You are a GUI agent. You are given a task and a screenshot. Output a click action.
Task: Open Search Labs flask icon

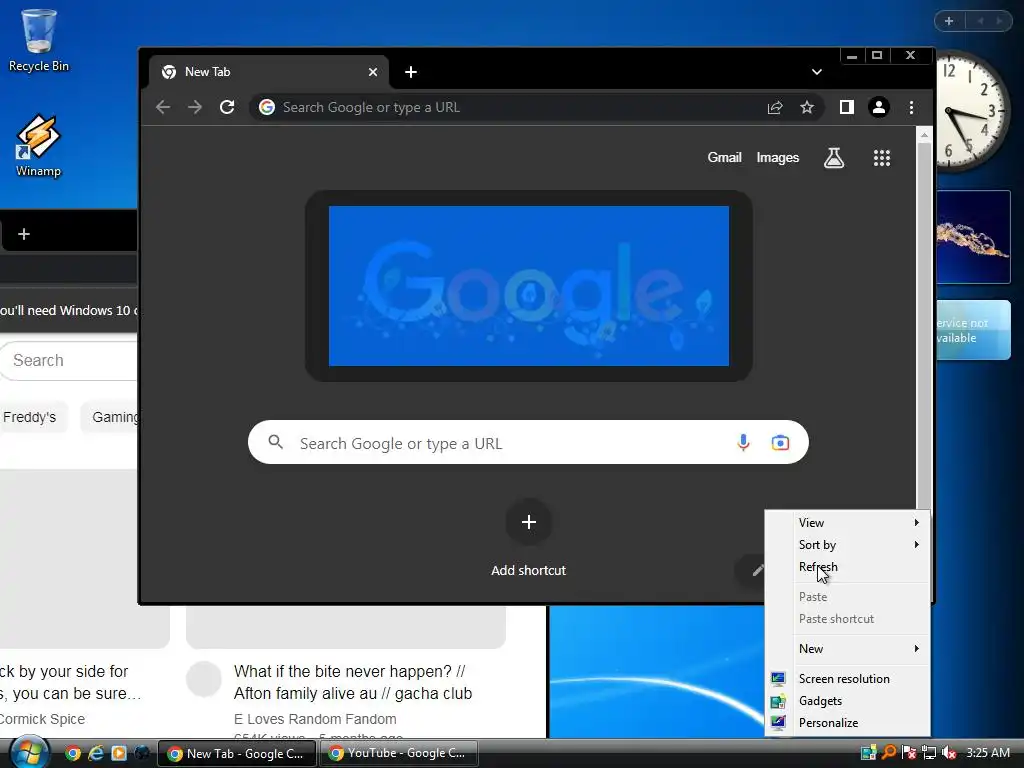(834, 157)
